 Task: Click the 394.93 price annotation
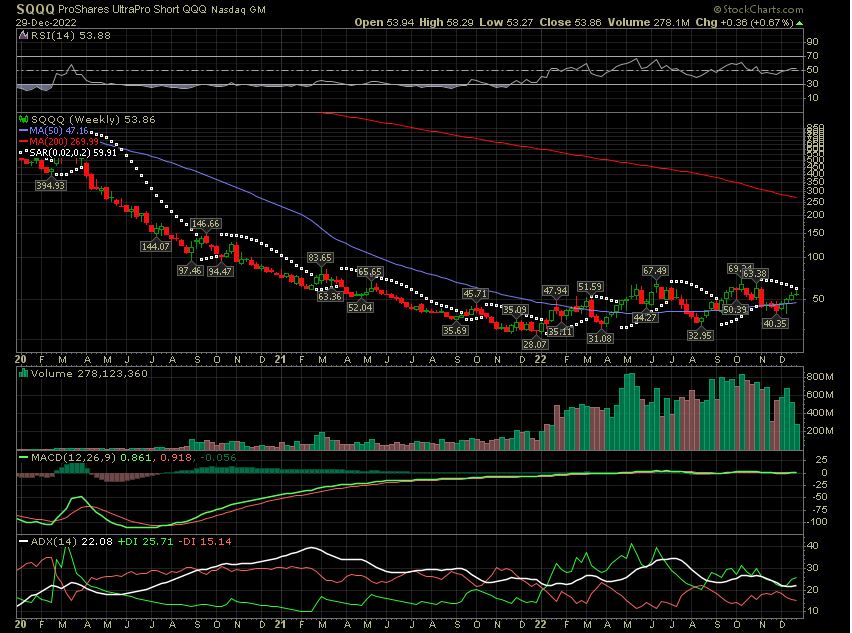point(51,185)
